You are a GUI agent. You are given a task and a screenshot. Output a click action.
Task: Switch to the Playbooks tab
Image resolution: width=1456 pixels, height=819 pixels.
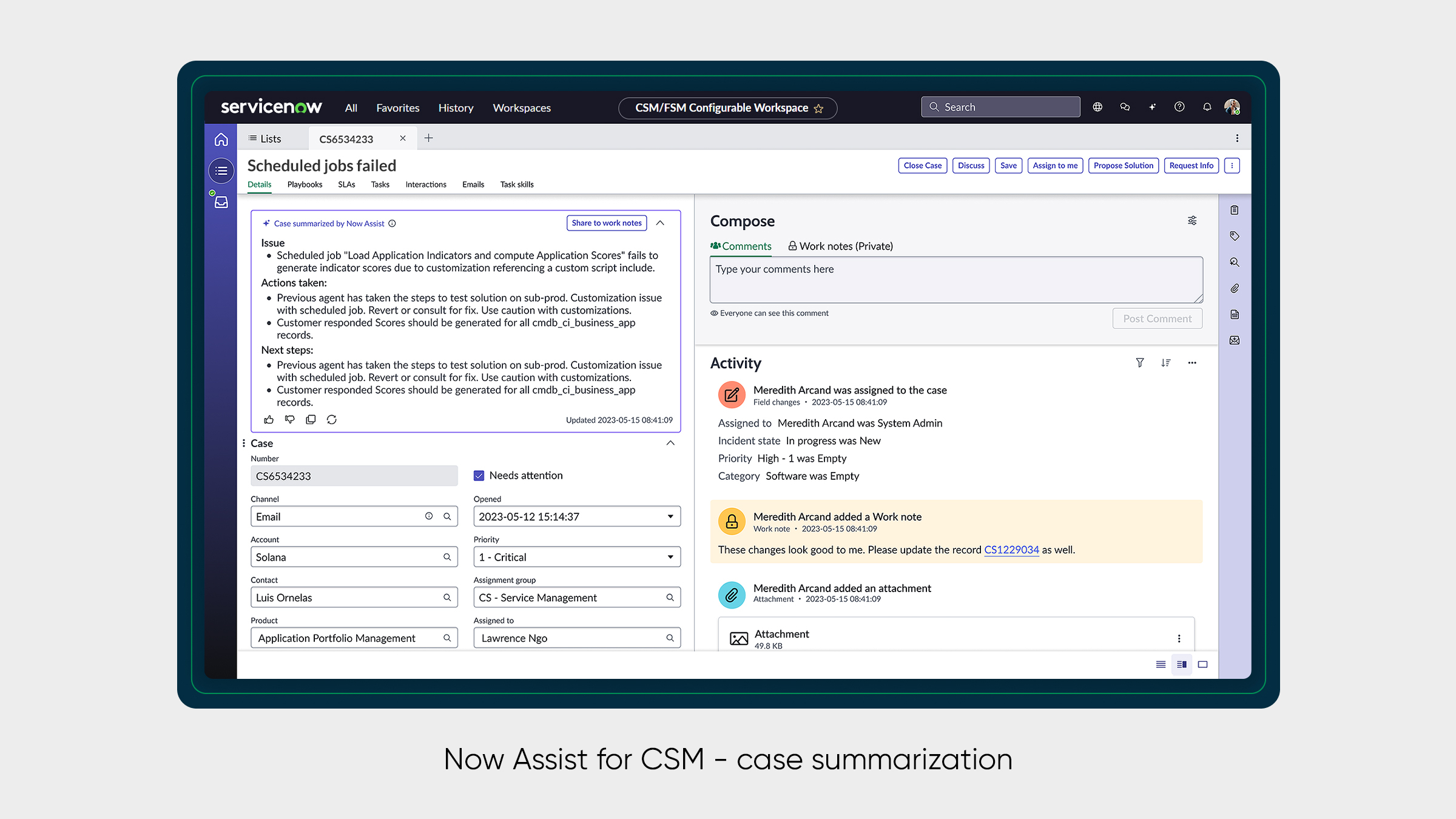pos(305,184)
